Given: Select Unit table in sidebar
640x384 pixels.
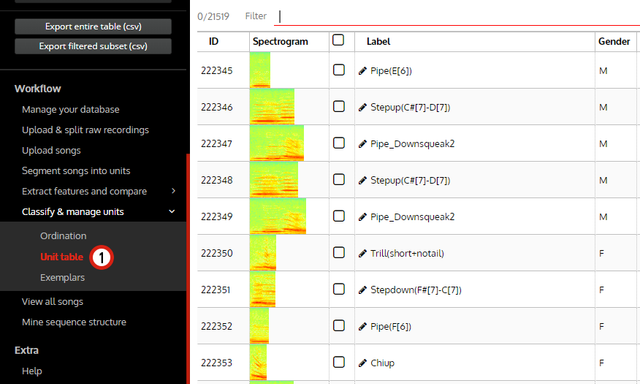Looking at the screenshot, I should [62, 257].
